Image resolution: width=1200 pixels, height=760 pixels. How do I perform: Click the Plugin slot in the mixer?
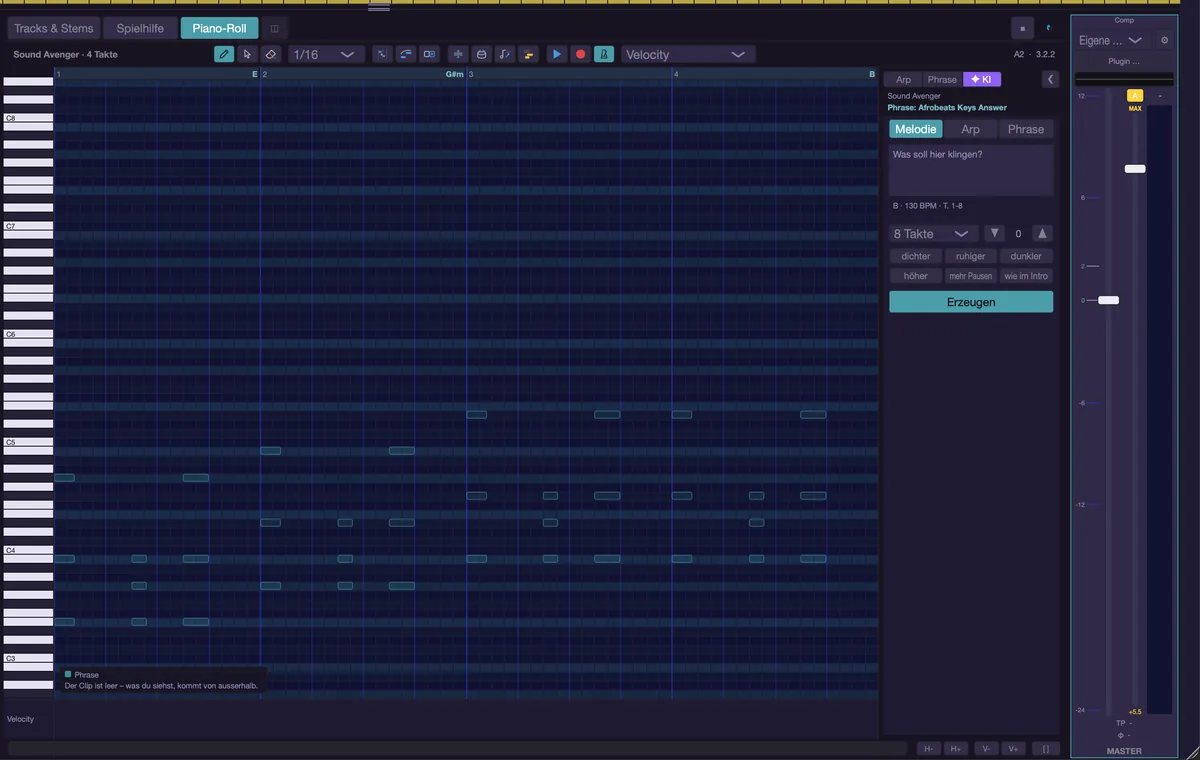1124,61
